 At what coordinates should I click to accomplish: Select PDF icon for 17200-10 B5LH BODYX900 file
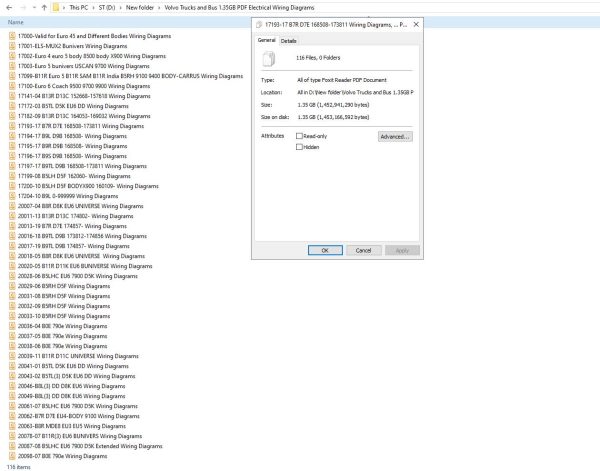(x=12, y=186)
